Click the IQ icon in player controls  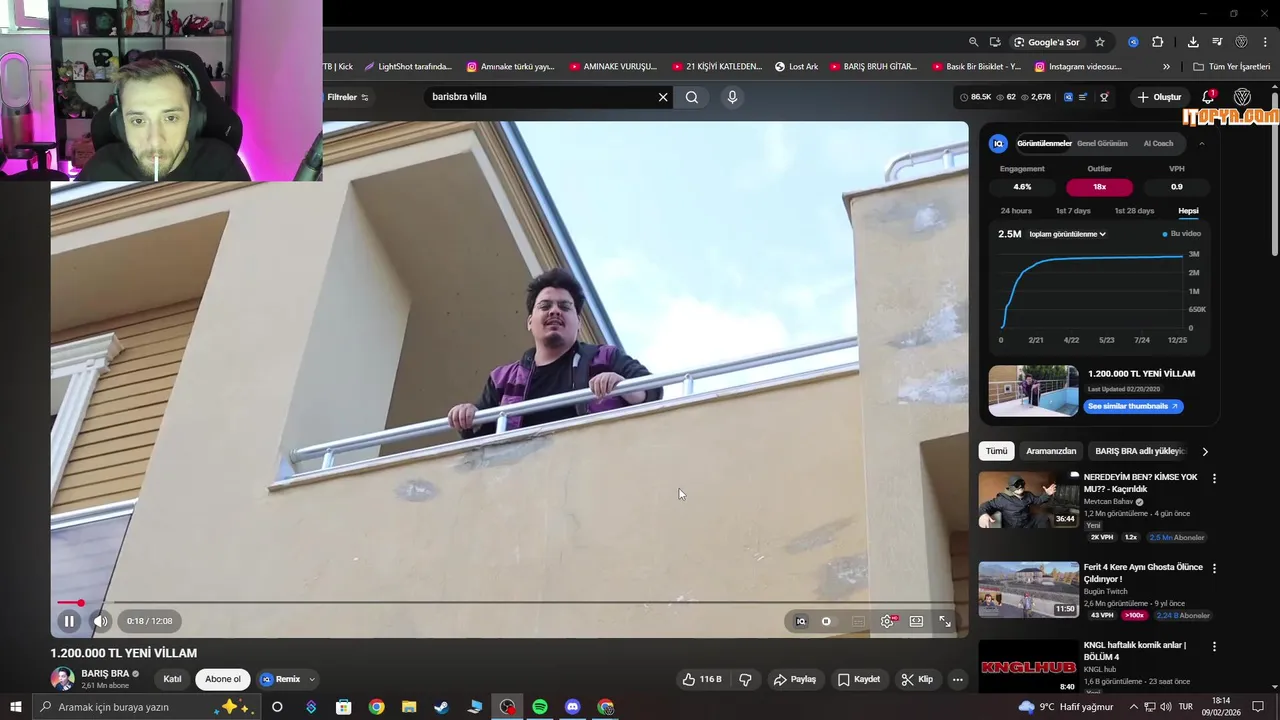(x=800, y=621)
